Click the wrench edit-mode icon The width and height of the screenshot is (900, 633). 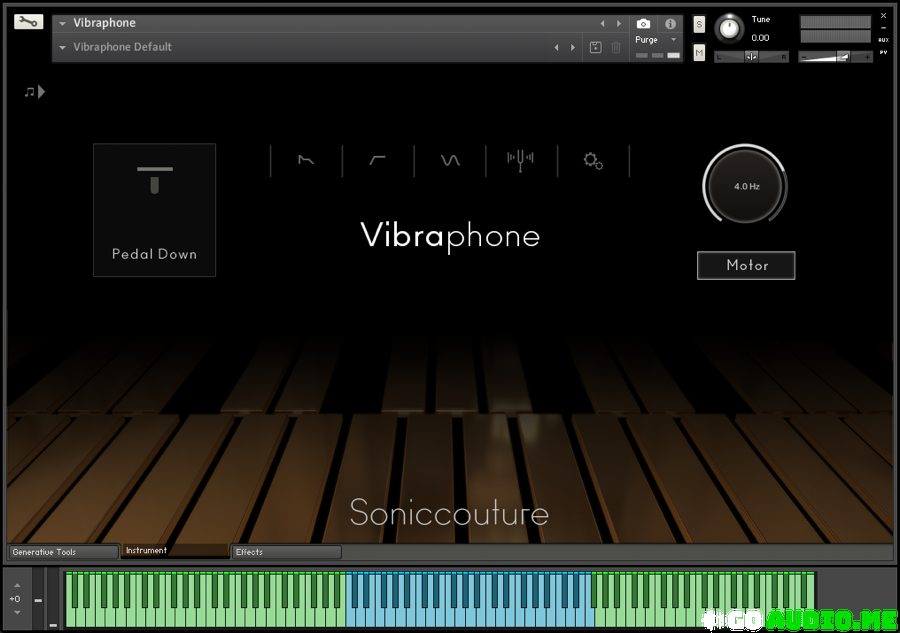(28, 22)
